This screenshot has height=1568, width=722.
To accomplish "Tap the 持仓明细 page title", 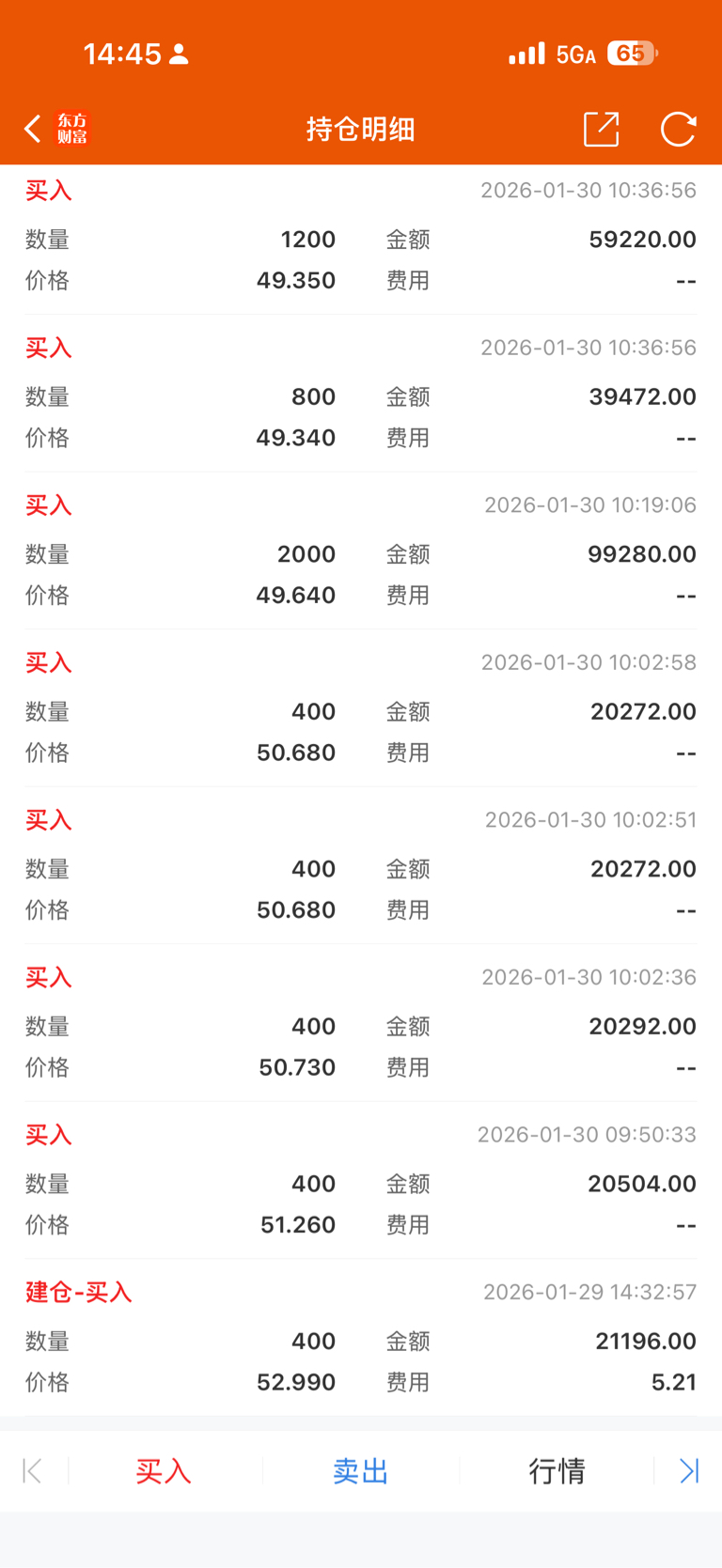I will pos(361,129).
